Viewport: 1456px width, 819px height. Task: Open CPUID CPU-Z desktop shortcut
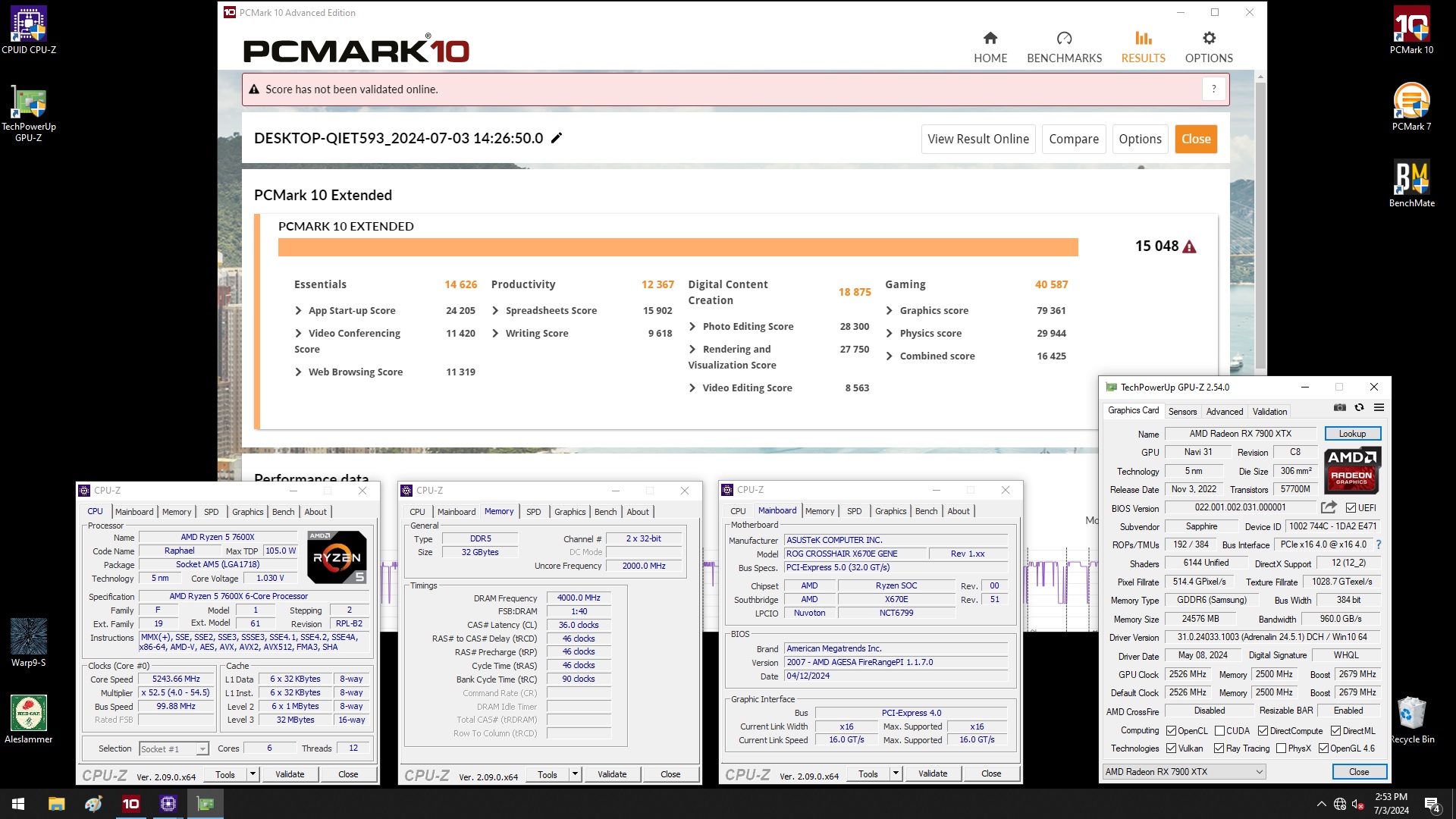coord(29,30)
